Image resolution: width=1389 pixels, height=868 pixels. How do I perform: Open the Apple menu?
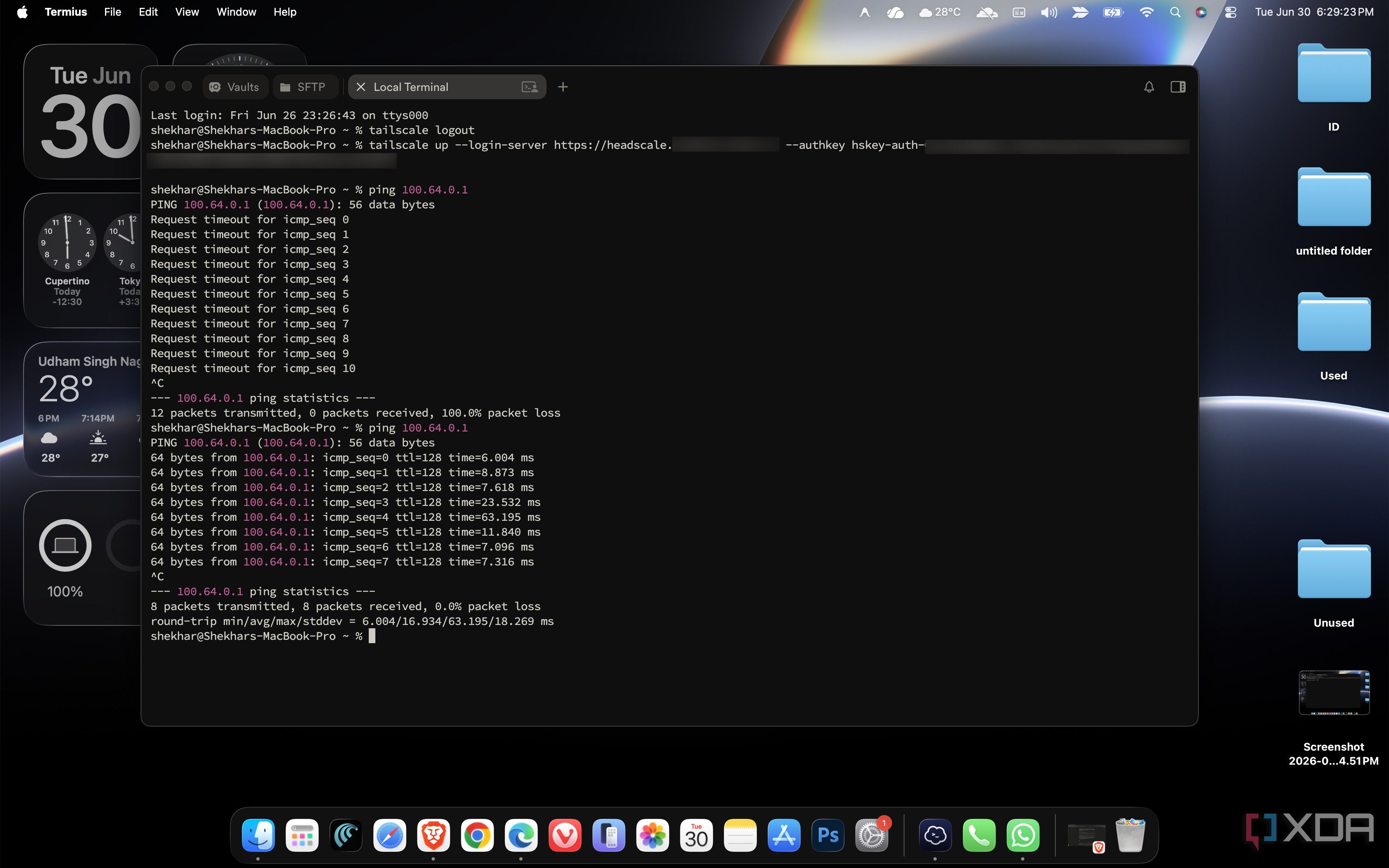(22, 12)
